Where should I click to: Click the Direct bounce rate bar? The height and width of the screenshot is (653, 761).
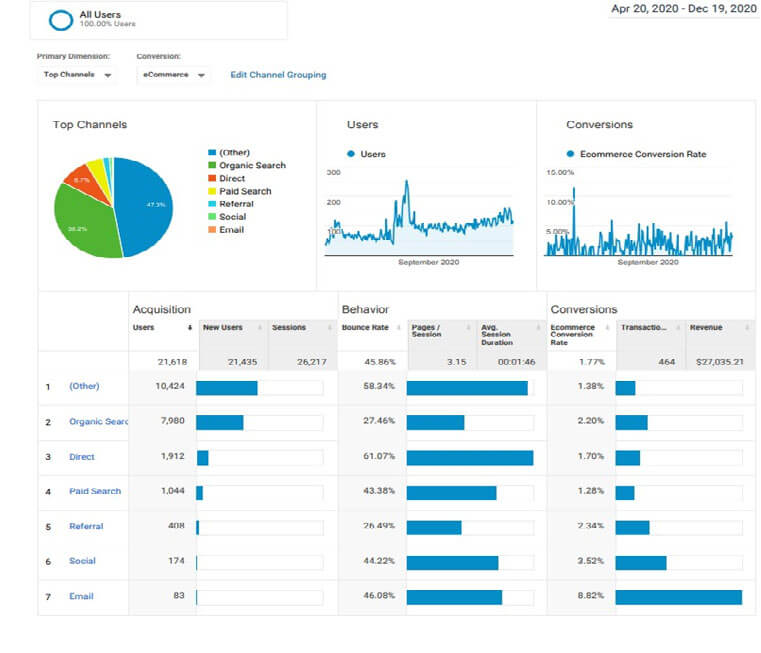tap(470, 458)
